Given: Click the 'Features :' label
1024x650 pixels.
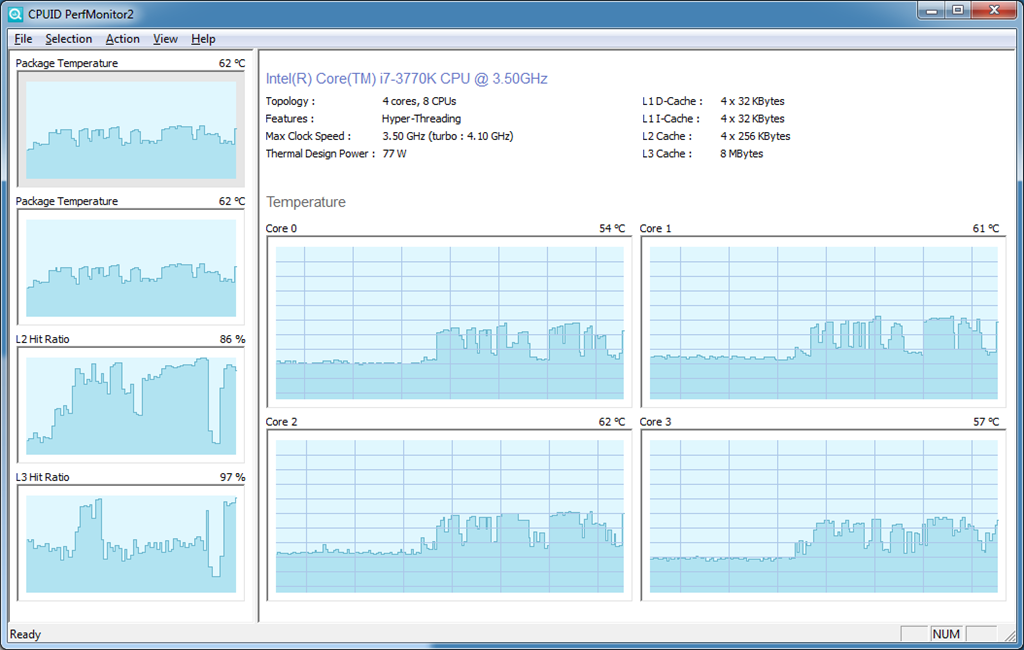Looking at the screenshot, I should coord(289,119).
